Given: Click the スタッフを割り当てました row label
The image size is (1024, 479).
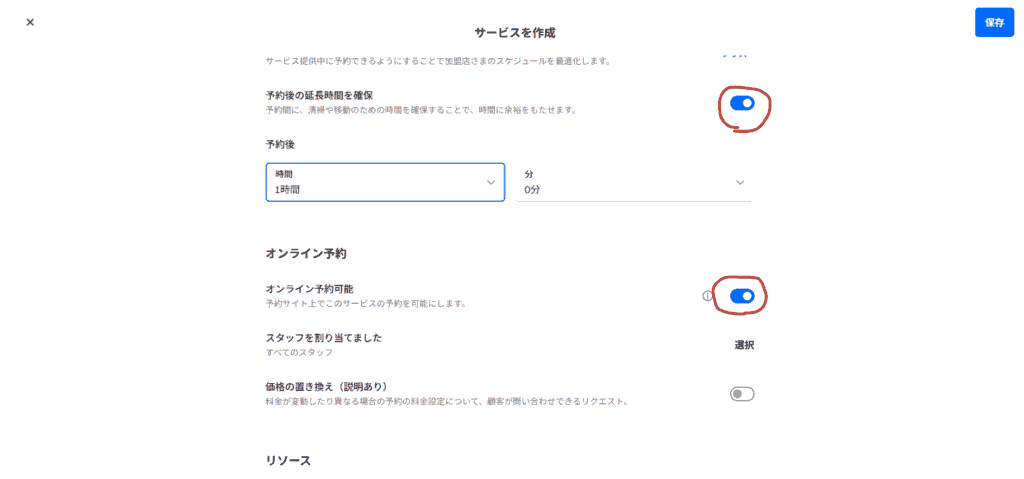Looking at the screenshot, I should [323, 338].
